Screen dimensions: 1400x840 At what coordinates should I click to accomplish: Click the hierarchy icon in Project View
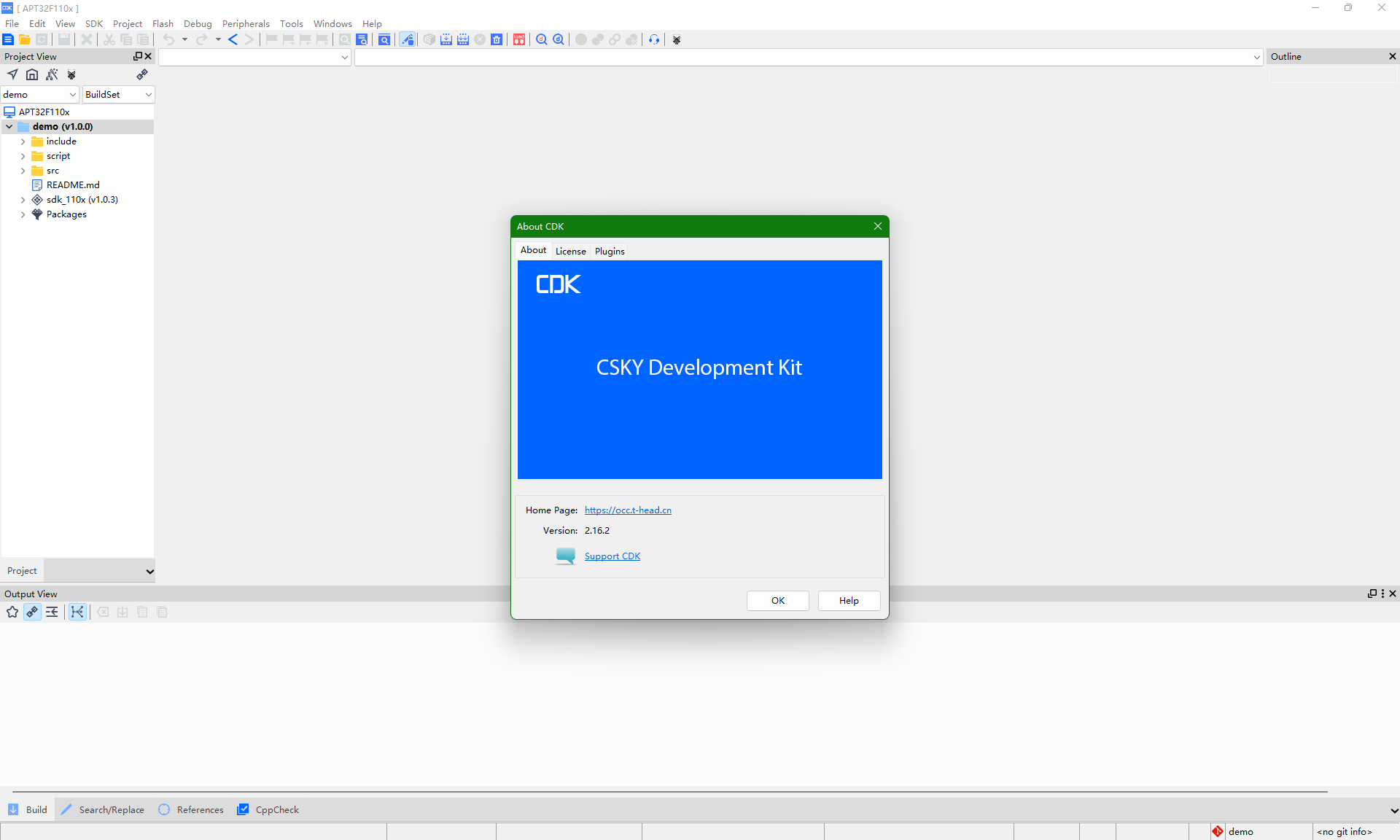click(52, 74)
